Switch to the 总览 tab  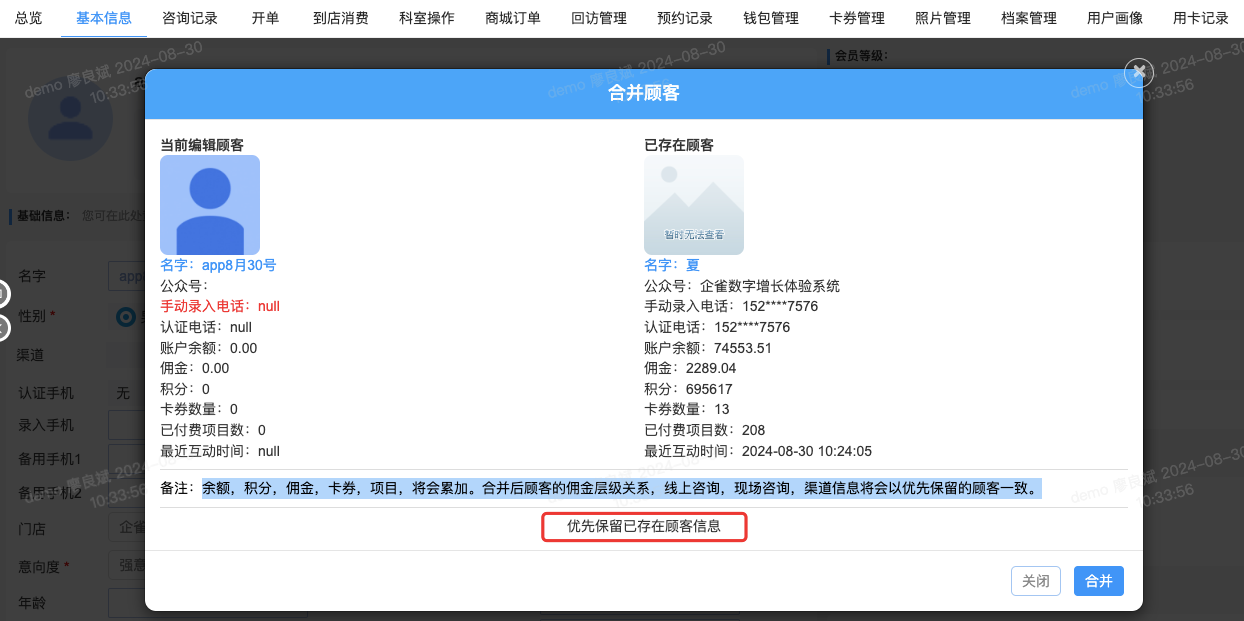[x=29, y=18]
